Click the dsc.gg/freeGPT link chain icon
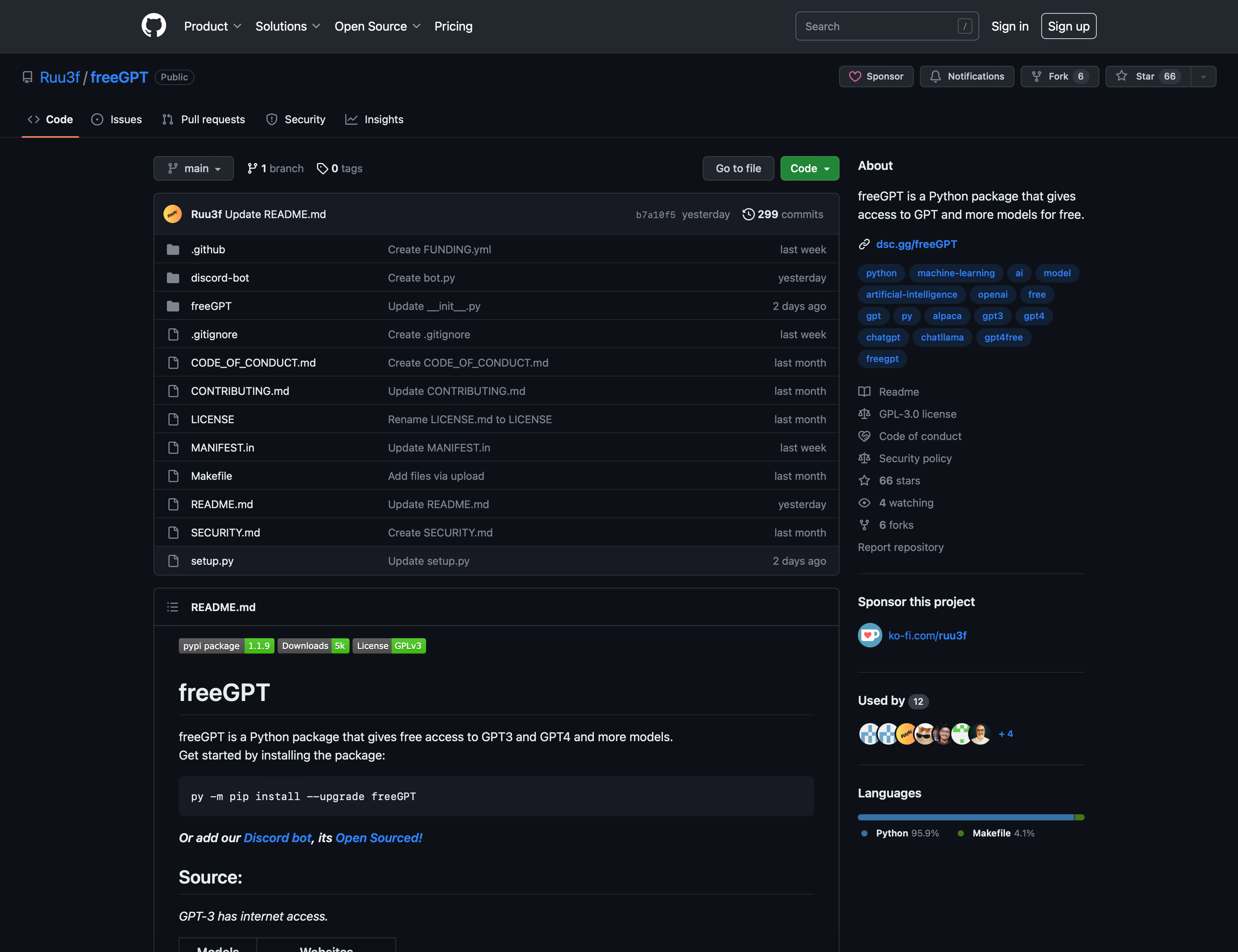 coord(864,244)
